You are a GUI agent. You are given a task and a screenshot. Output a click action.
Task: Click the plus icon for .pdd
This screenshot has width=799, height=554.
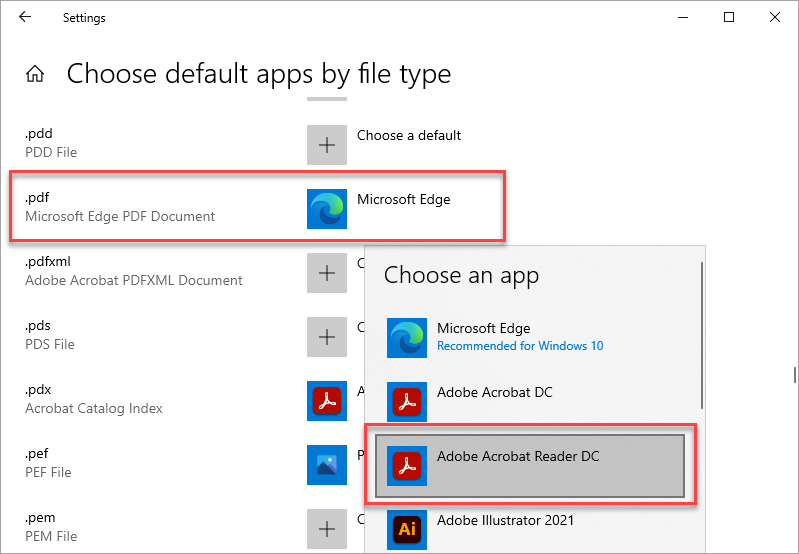tap(327, 145)
